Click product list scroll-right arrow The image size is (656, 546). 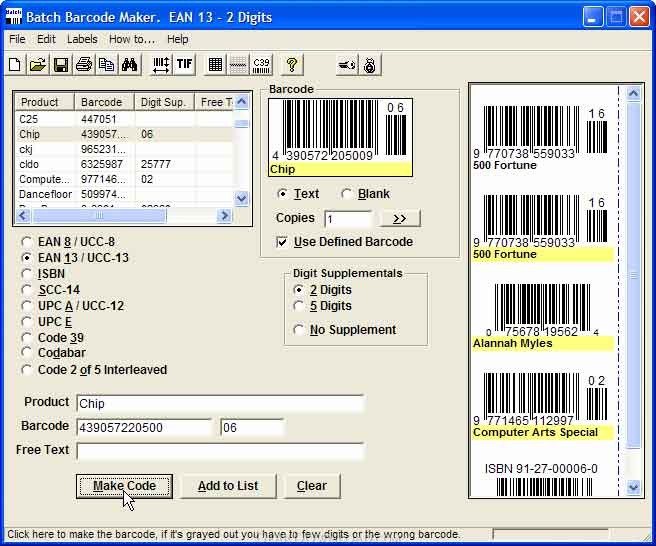click(225, 216)
